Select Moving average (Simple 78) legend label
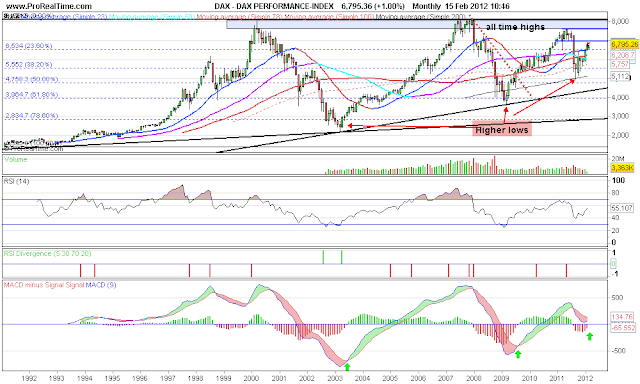 click(x=240, y=16)
